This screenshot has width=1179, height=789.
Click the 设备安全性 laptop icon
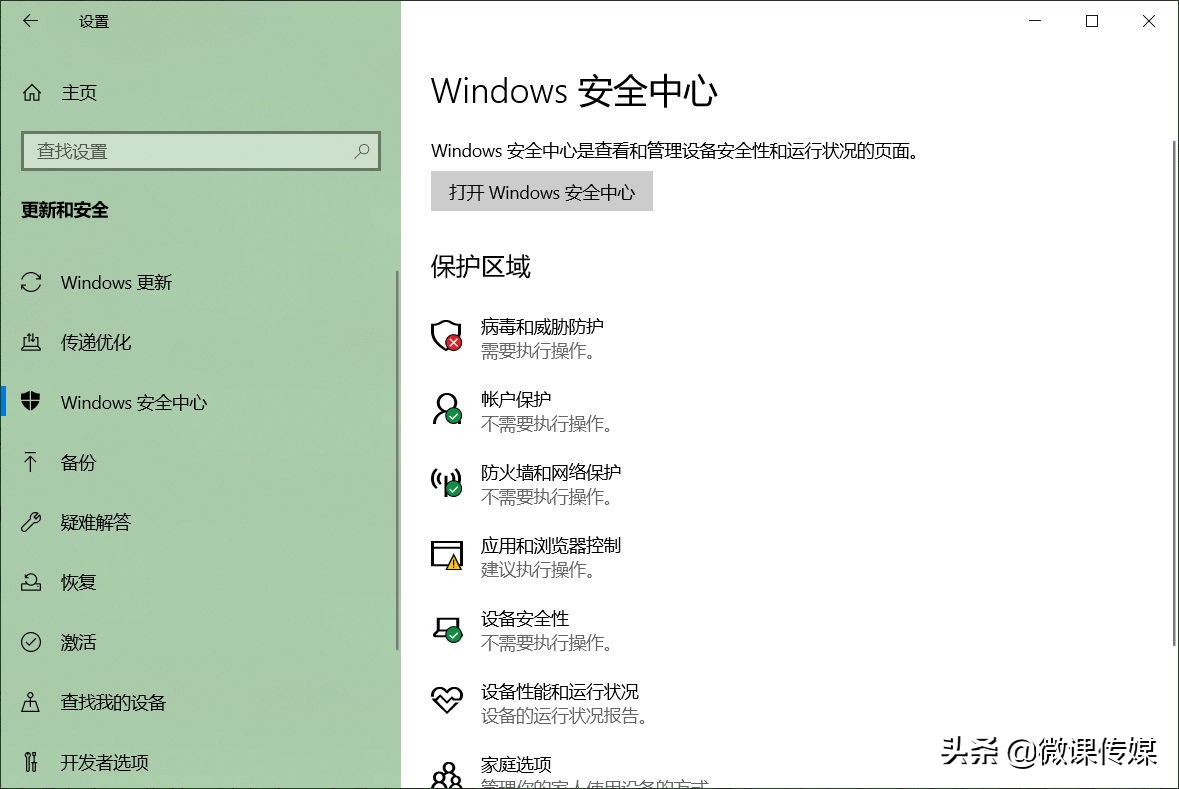click(446, 629)
